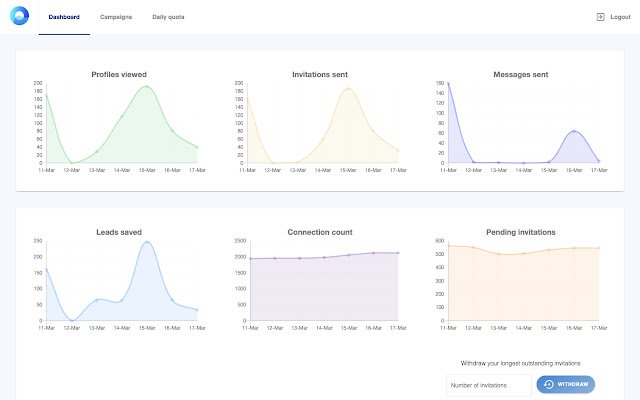Switch to the Campaigns tab

[116, 17]
